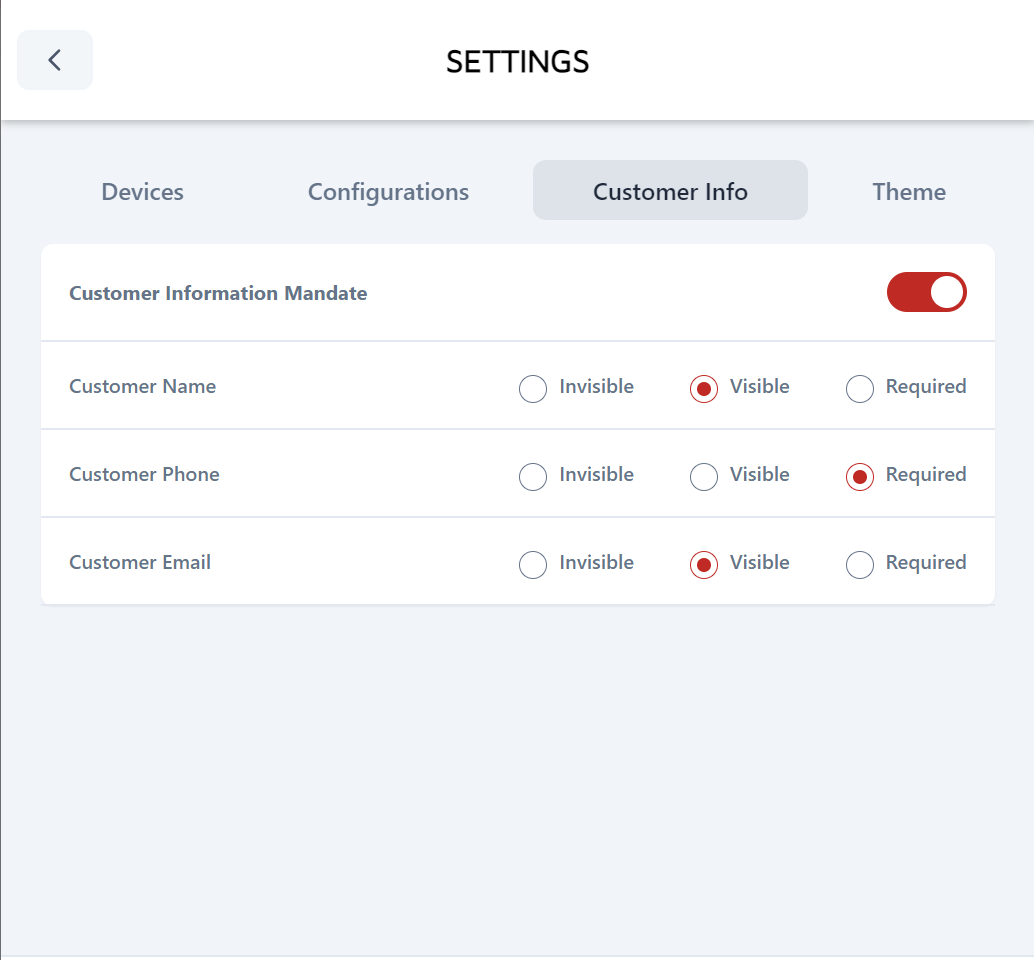The width and height of the screenshot is (1034, 960).
Task: Select Visible for Customer Name
Action: click(x=704, y=388)
